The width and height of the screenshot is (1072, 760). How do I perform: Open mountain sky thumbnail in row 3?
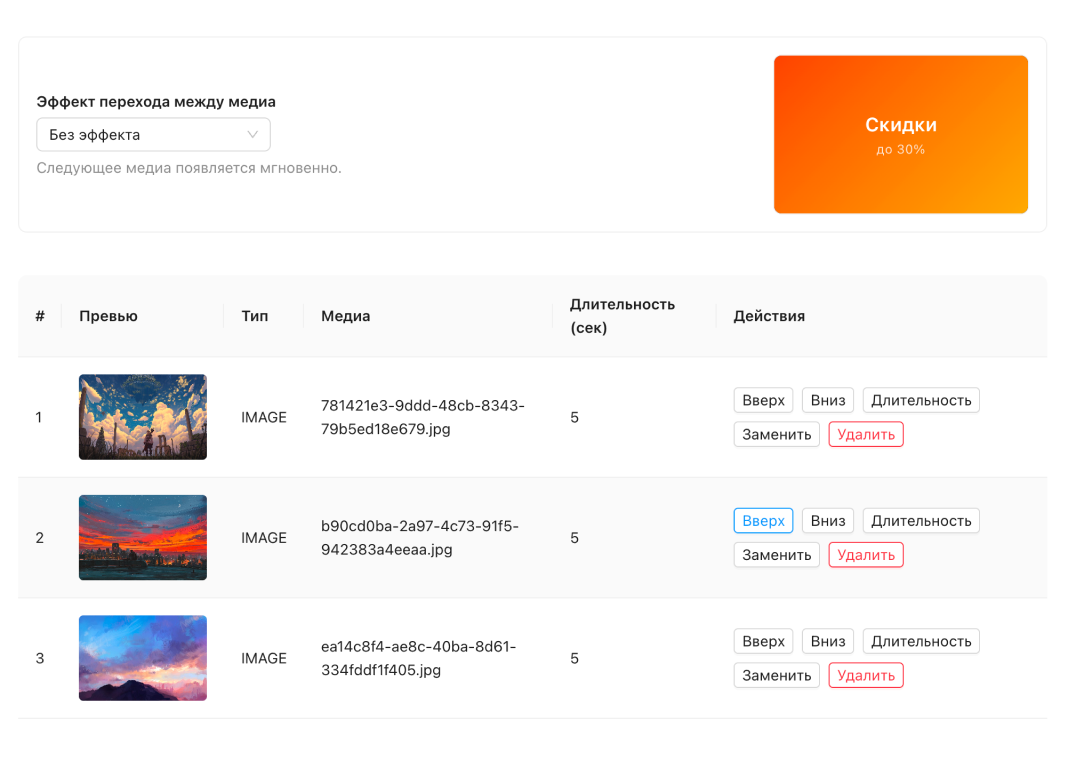click(x=143, y=658)
